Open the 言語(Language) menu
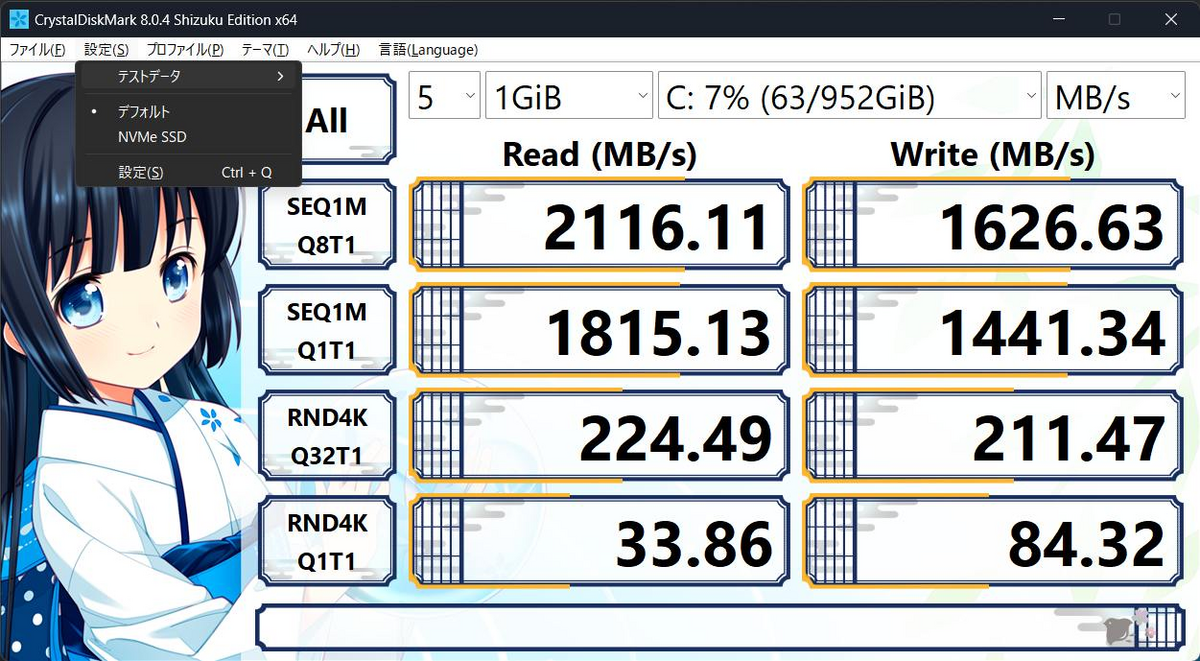Viewport: 1200px width, 661px height. click(x=428, y=50)
